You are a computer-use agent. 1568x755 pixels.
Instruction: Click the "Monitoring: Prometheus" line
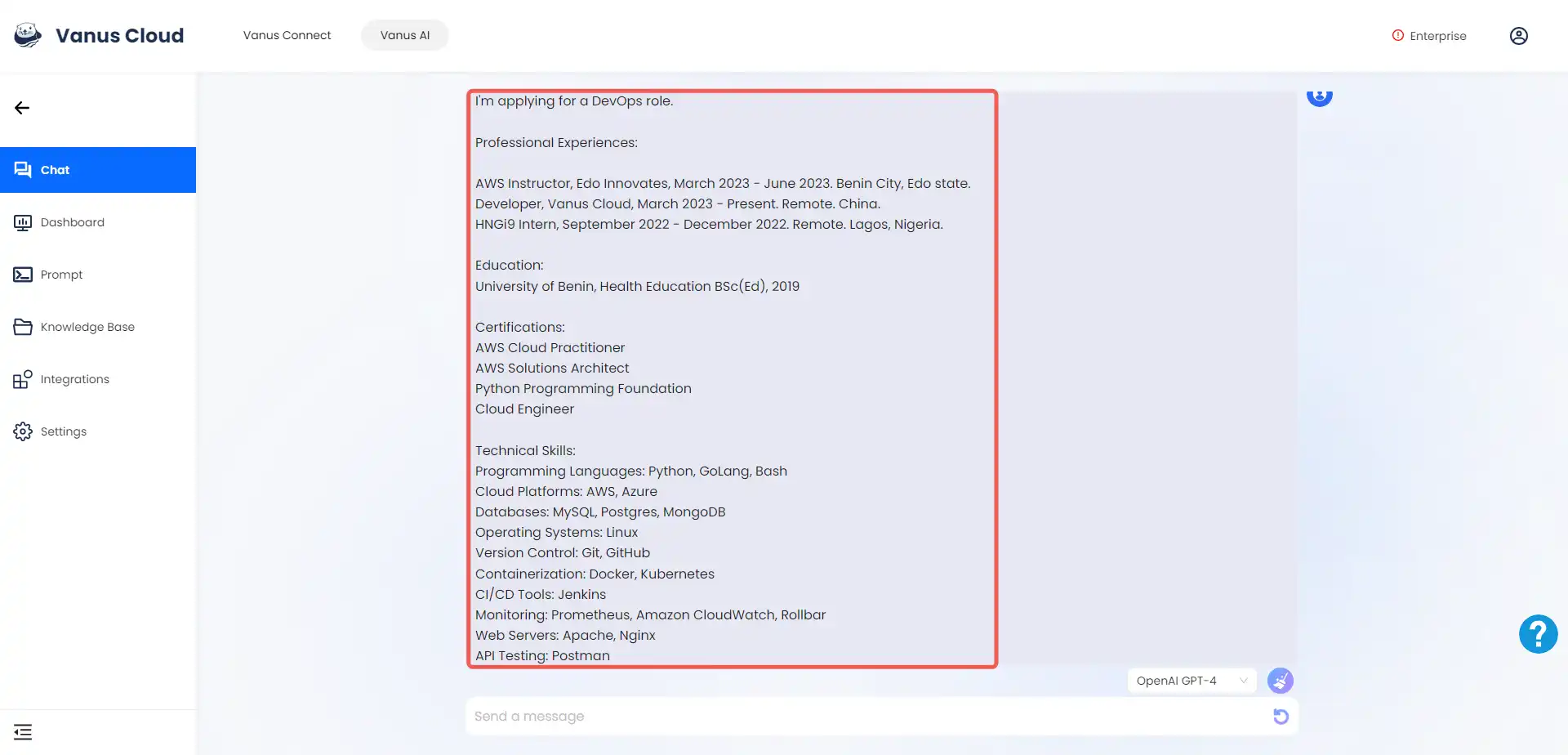tap(650, 614)
